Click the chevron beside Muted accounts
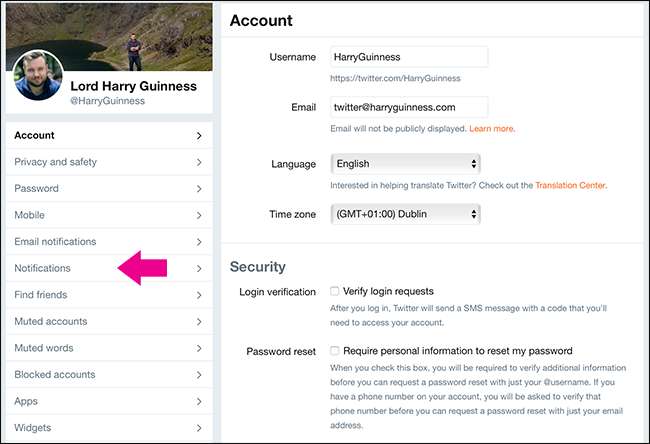The height and width of the screenshot is (444, 650). pos(199,322)
